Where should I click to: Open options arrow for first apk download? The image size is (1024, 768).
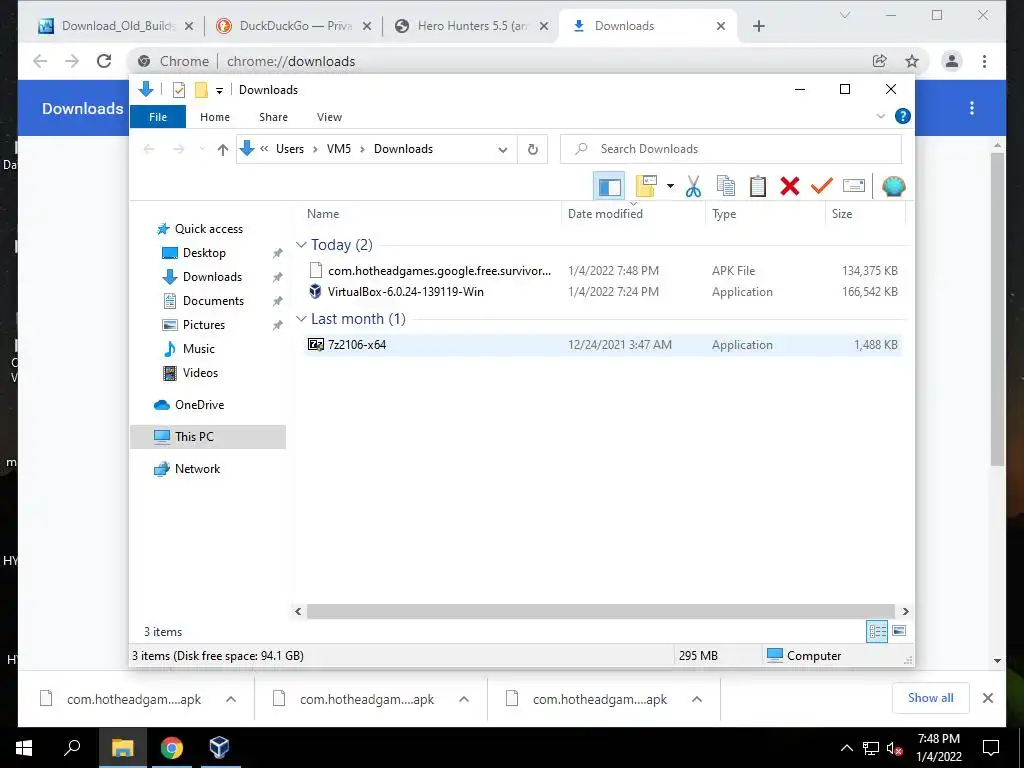[x=231, y=699]
